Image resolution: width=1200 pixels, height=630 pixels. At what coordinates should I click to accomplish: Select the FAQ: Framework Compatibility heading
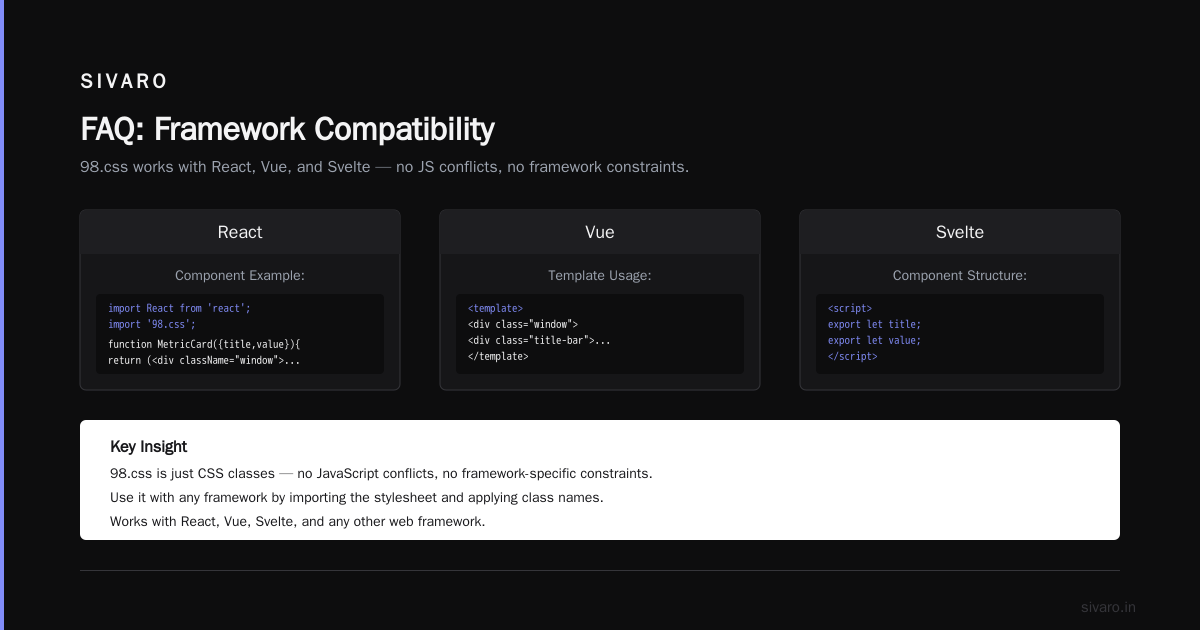pos(287,129)
